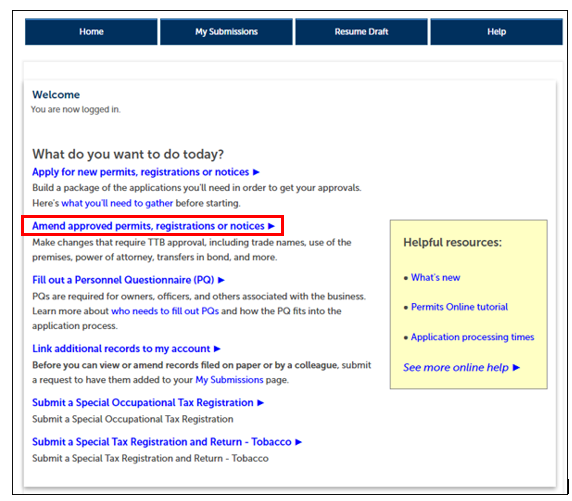Go to My Submissions tab
572x501 pixels.
[x=226, y=32]
